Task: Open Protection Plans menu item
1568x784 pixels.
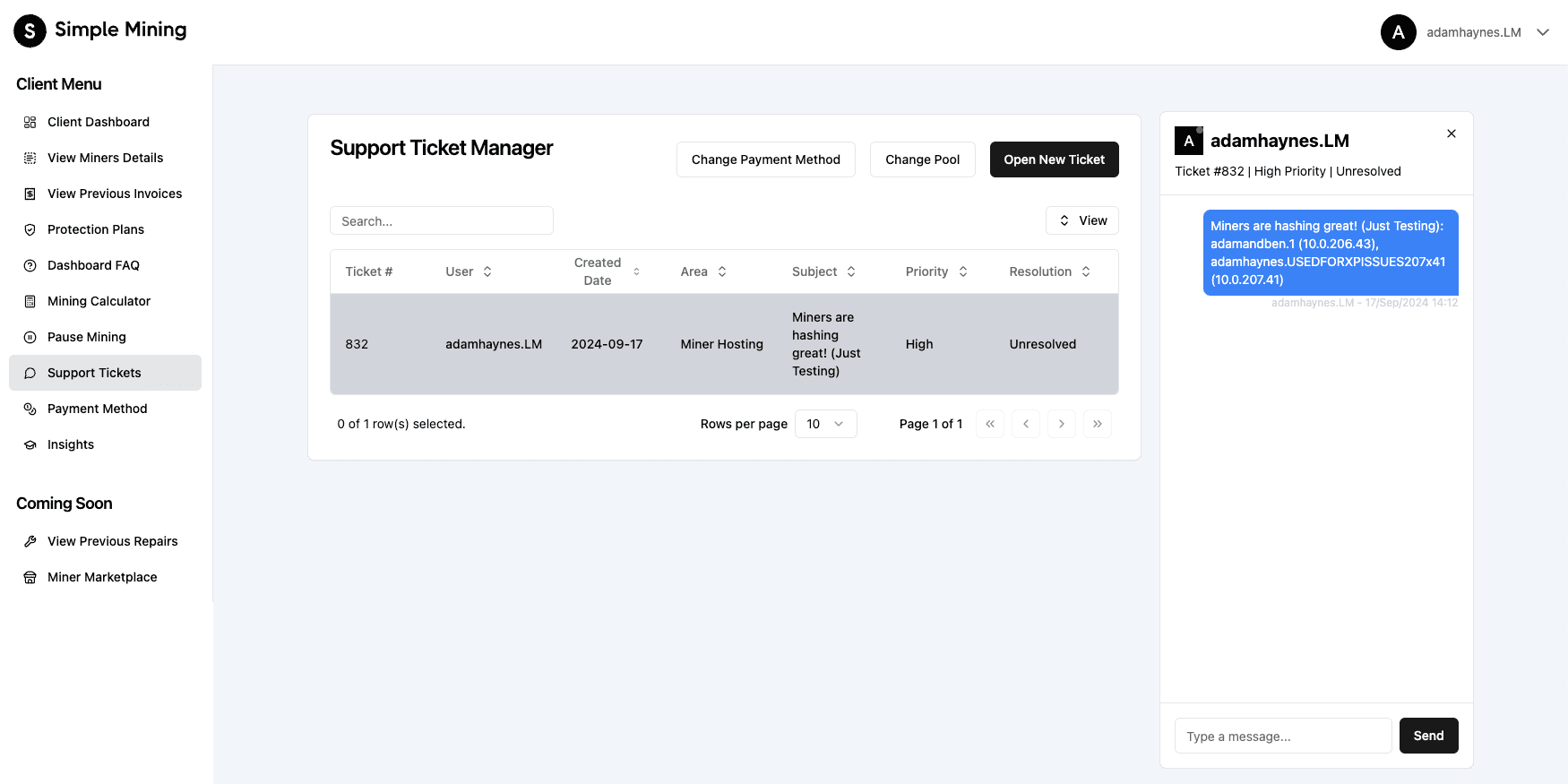Action: coord(105,229)
